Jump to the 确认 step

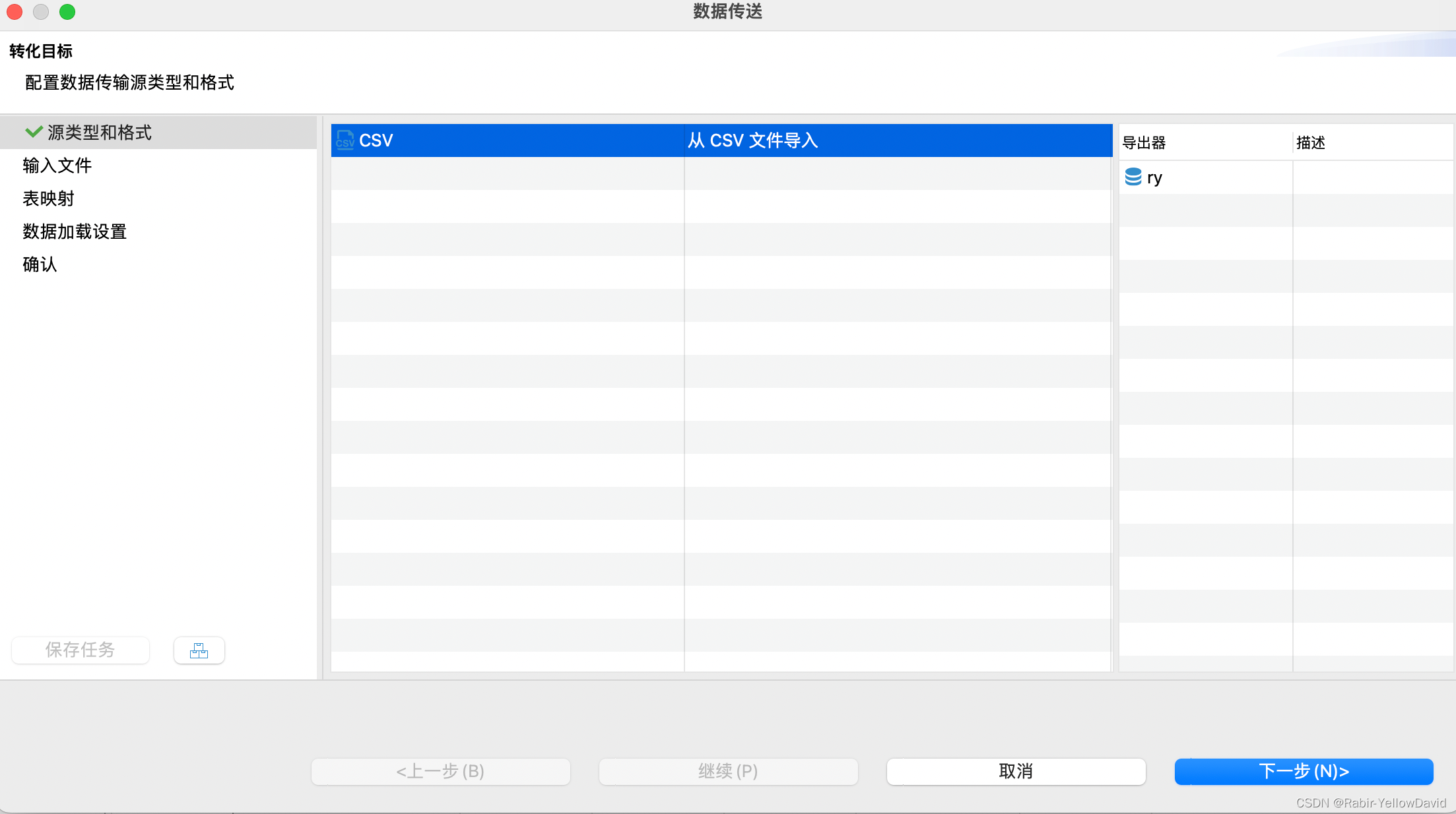[40, 265]
